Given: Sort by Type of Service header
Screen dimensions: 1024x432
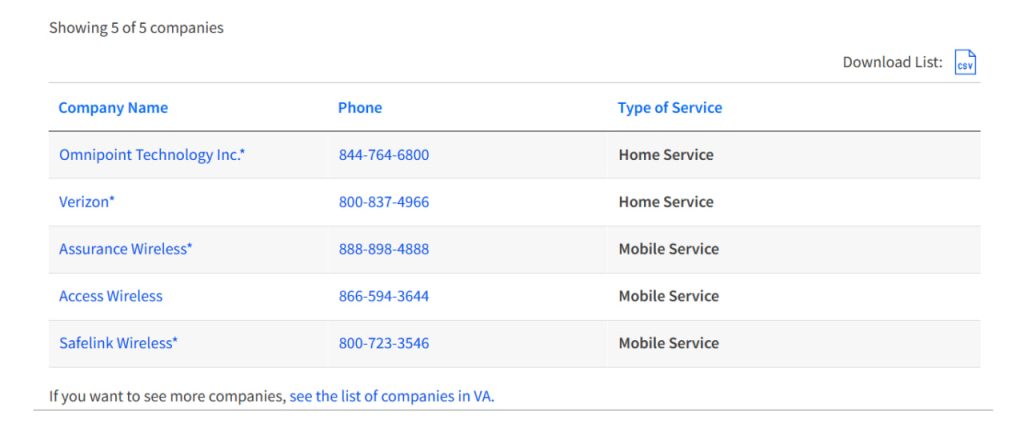Looking at the screenshot, I should tap(670, 108).
